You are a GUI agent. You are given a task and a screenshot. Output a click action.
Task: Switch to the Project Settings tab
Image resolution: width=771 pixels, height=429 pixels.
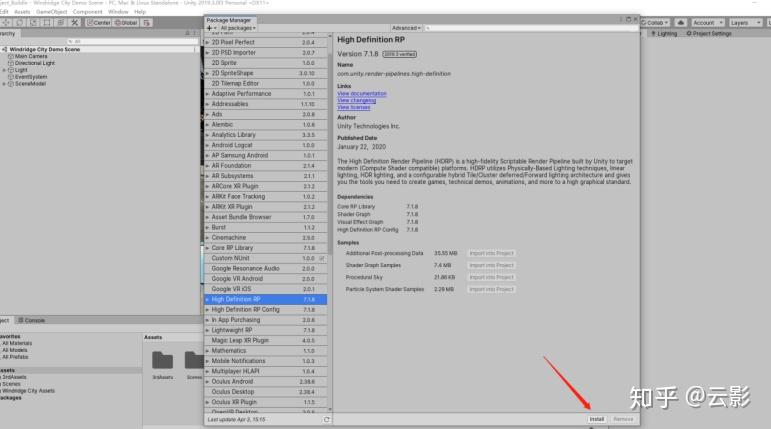(x=709, y=33)
